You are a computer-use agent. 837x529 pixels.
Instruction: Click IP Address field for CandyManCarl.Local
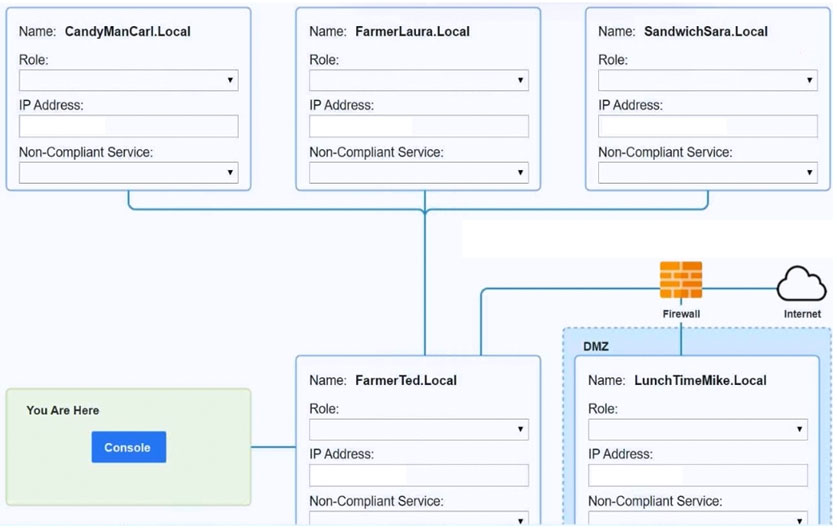click(128, 126)
